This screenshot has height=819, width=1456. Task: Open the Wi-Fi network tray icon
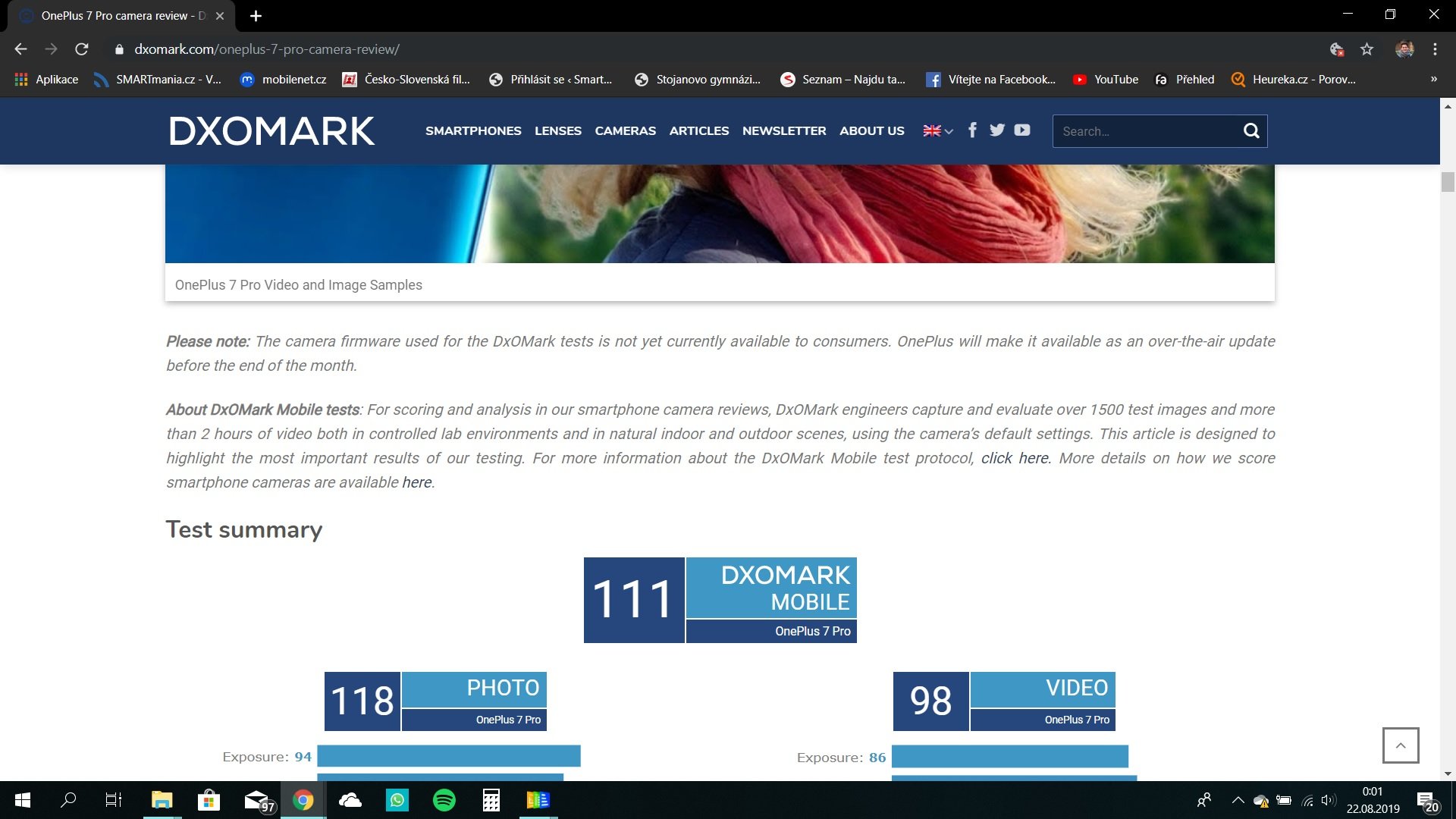point(1307,800)
